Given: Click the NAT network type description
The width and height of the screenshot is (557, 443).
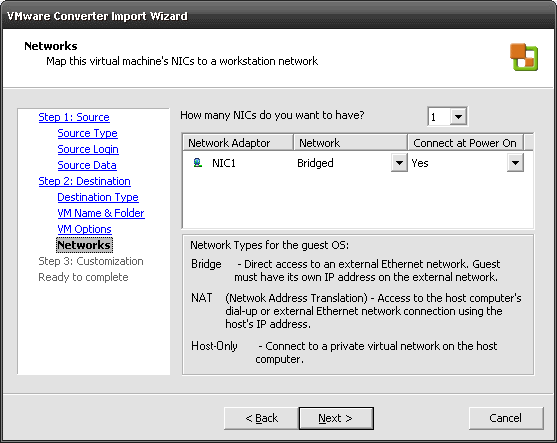Looking at the screenshot, I should [356, 311].
